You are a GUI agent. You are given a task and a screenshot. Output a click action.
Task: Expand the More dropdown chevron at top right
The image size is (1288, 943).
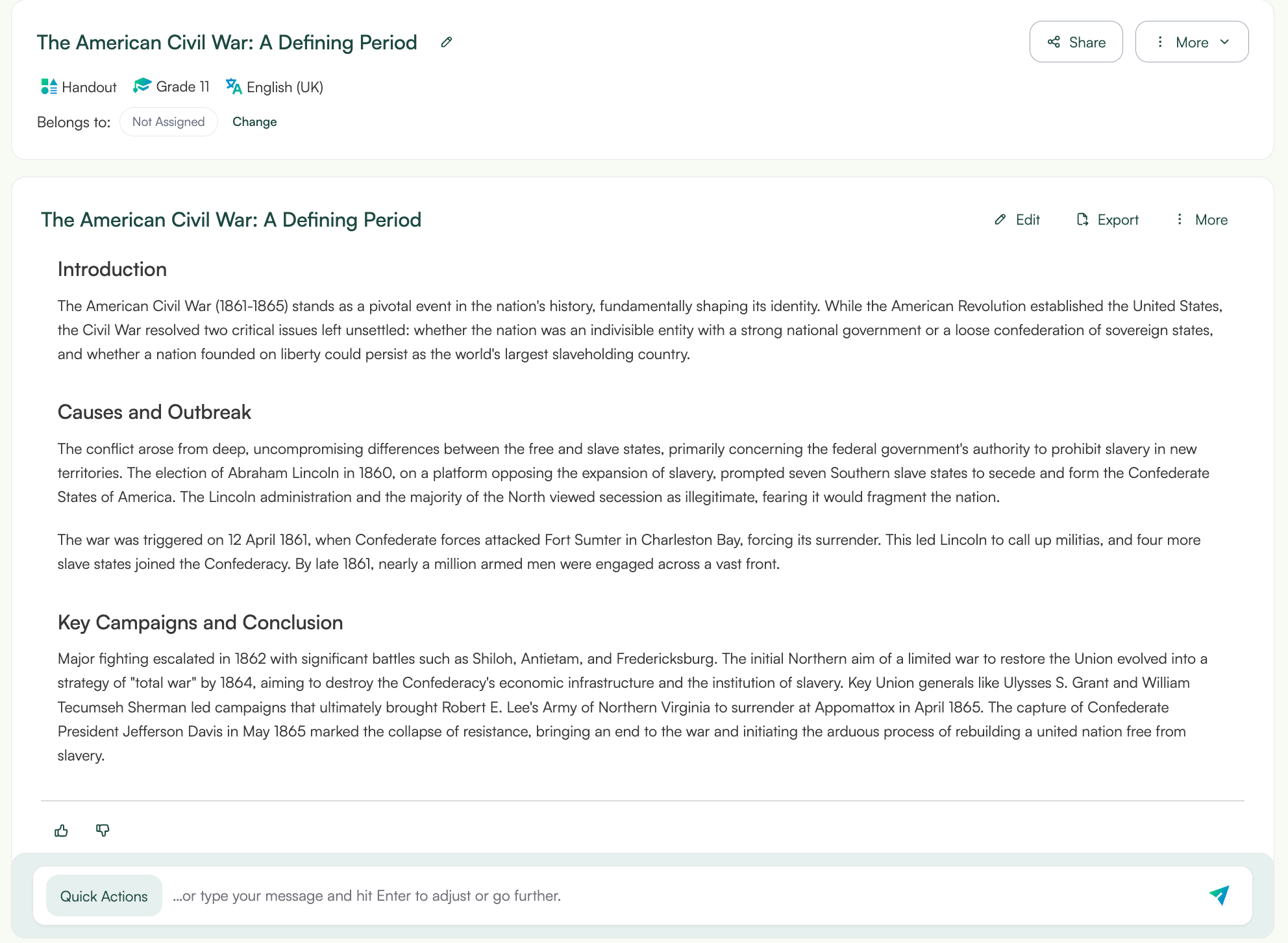(x=1225, y=42)
